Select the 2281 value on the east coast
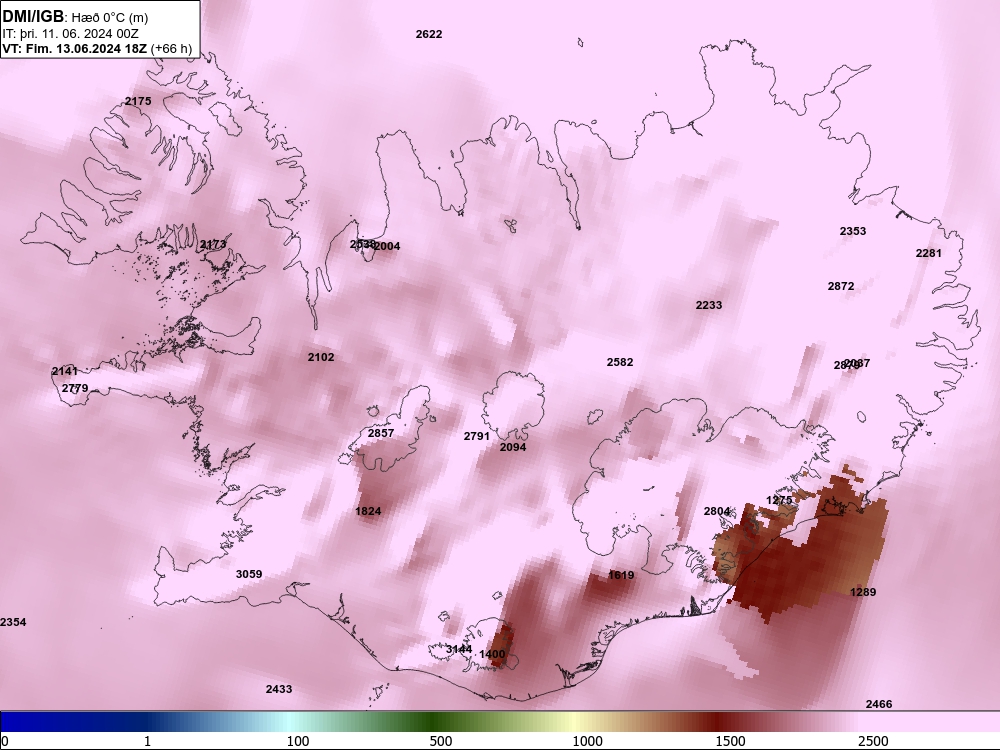The height and width of the screenshot is (750, 1000). pyautogui.click(x=929, y=253)
